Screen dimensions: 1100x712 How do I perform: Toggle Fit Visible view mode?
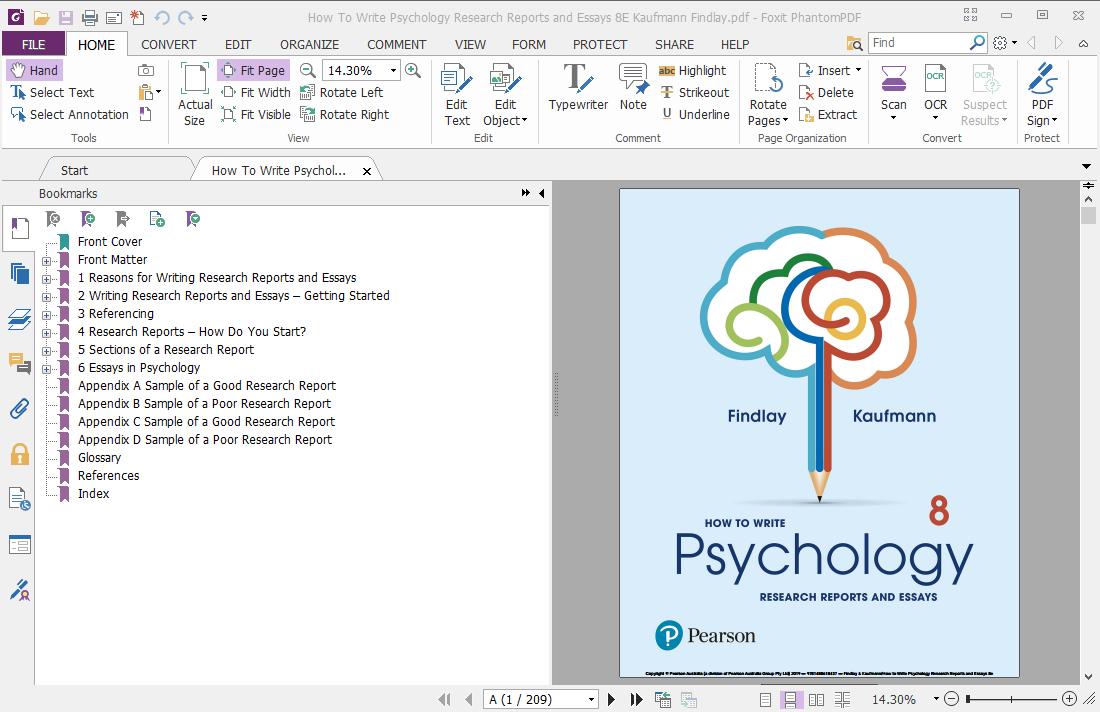pyautogui.click(x=255, y=114)
